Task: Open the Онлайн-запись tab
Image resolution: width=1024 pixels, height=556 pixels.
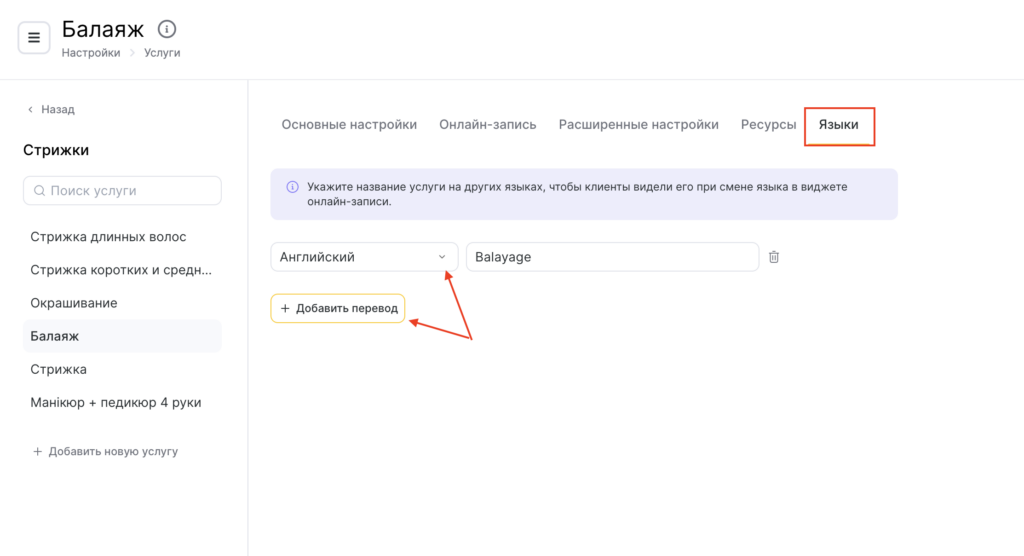Action: 487,125
